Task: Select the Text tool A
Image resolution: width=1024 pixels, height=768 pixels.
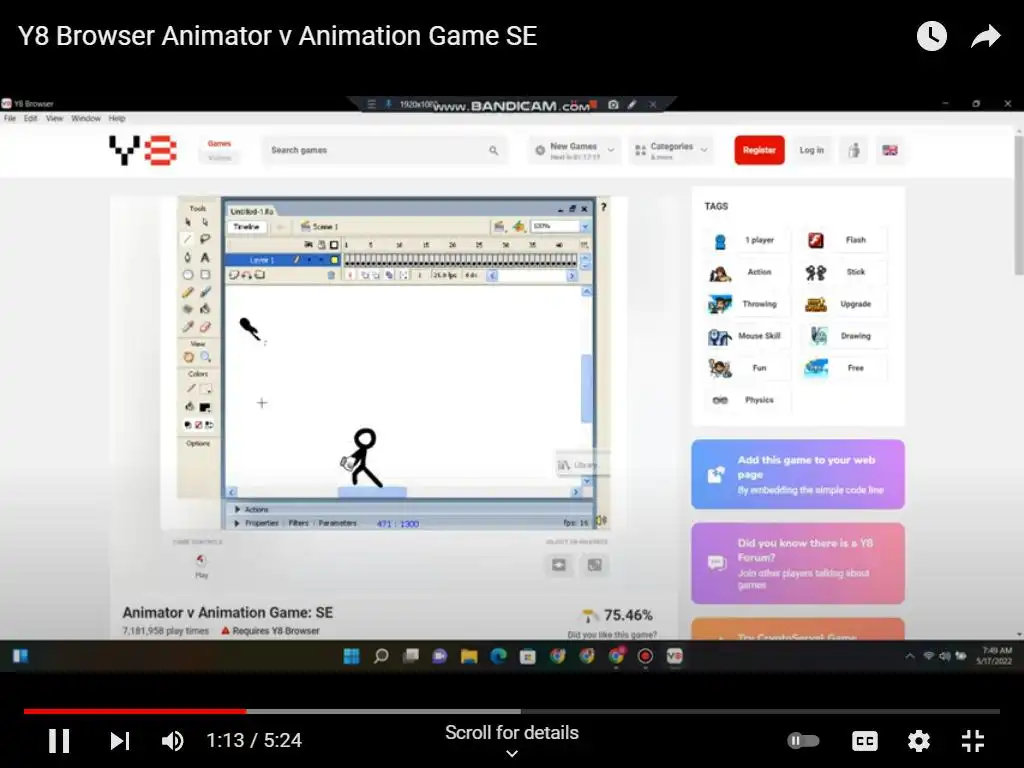Action: [x=205, y=257]
